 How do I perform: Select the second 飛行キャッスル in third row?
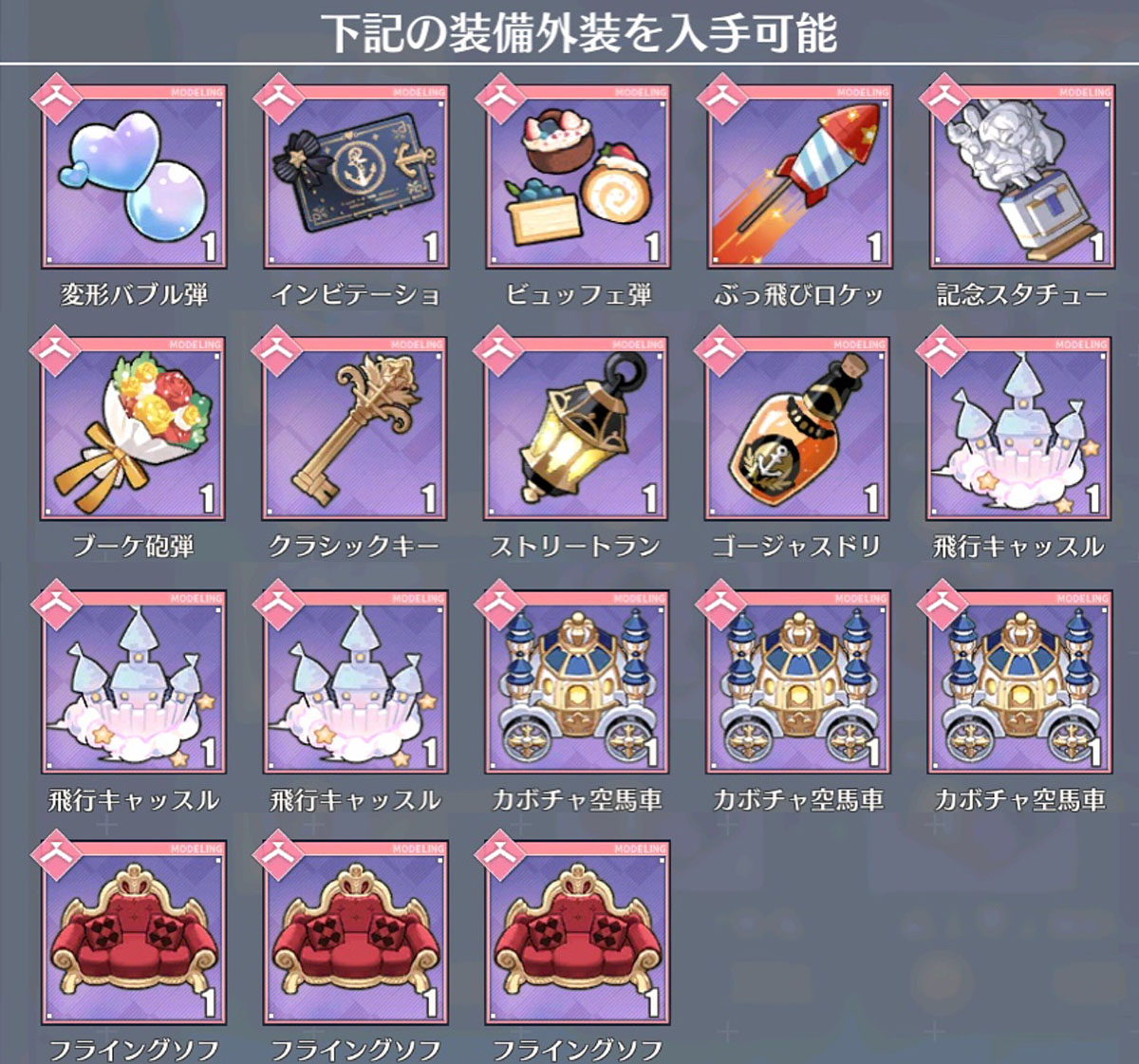[x=355, y=682]
